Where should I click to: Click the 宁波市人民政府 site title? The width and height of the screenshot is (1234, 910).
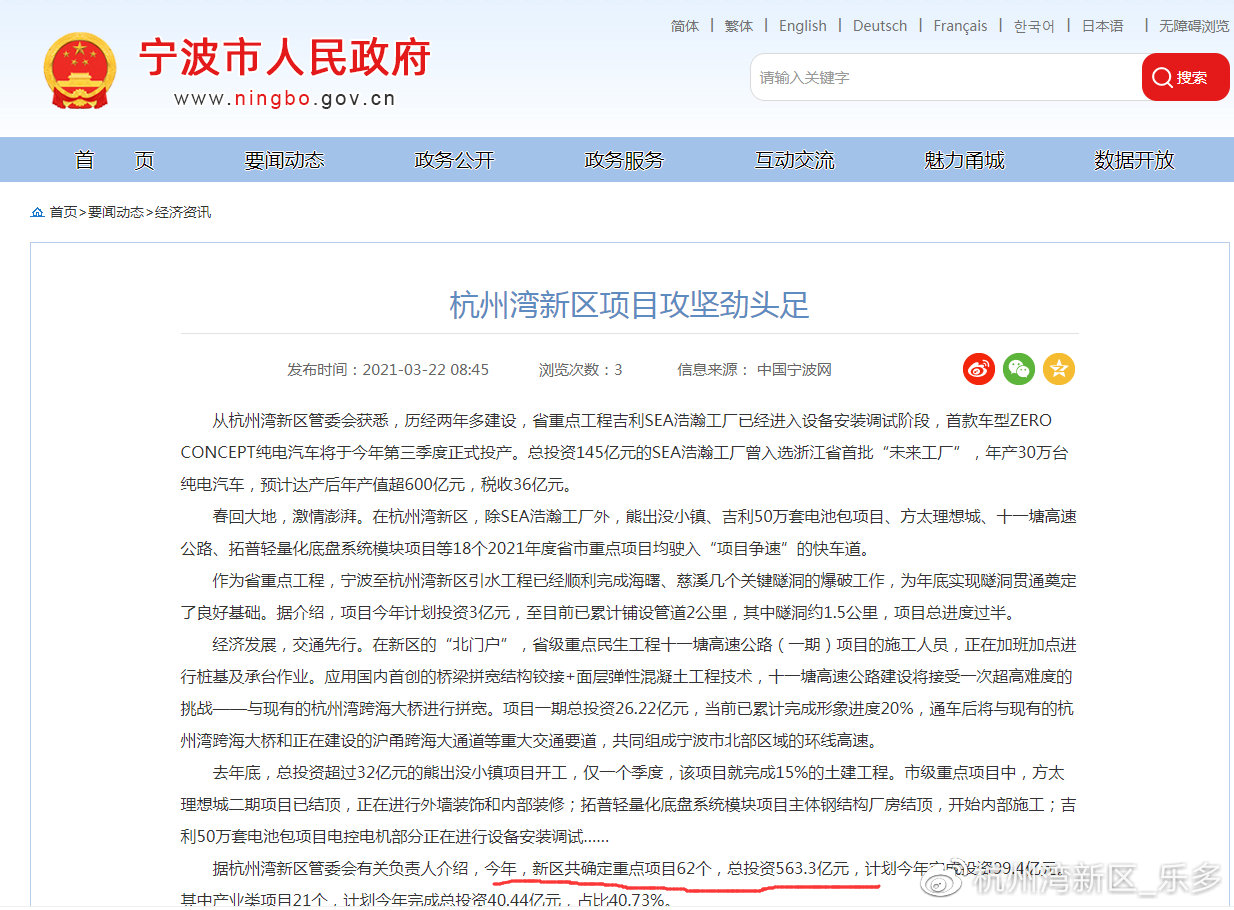(285, 58)
